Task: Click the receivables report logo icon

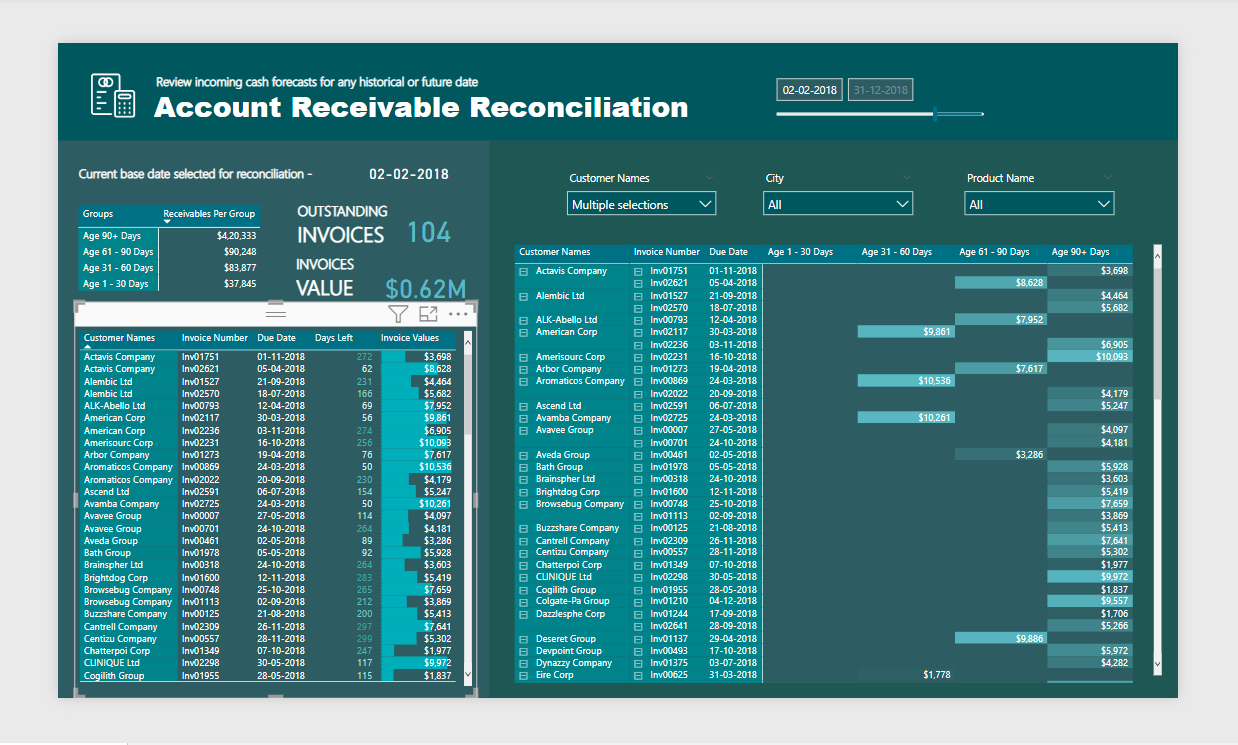Action: pyautogui.click(x=112, y=95)
